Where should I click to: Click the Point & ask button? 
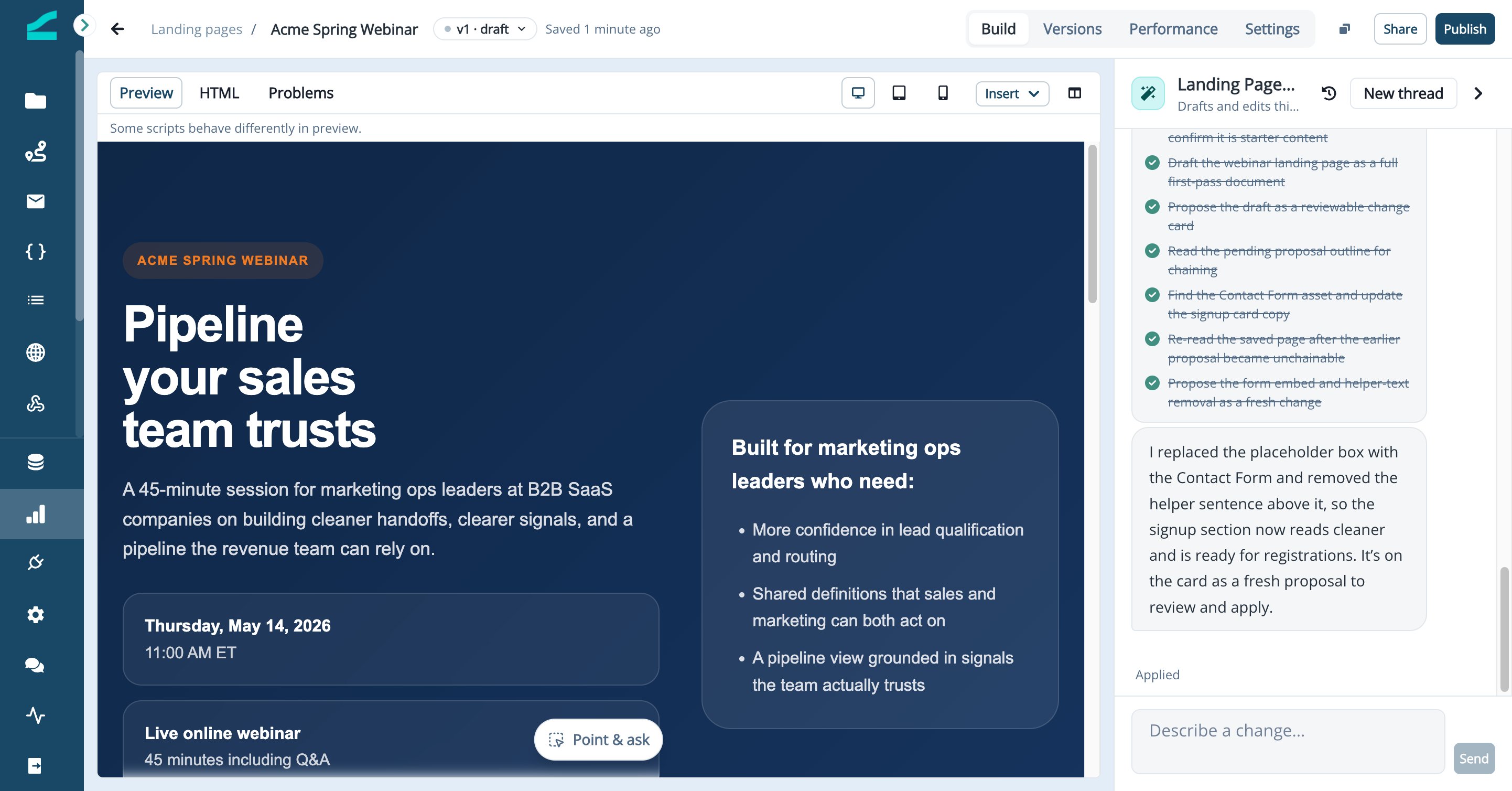point(599,739)
